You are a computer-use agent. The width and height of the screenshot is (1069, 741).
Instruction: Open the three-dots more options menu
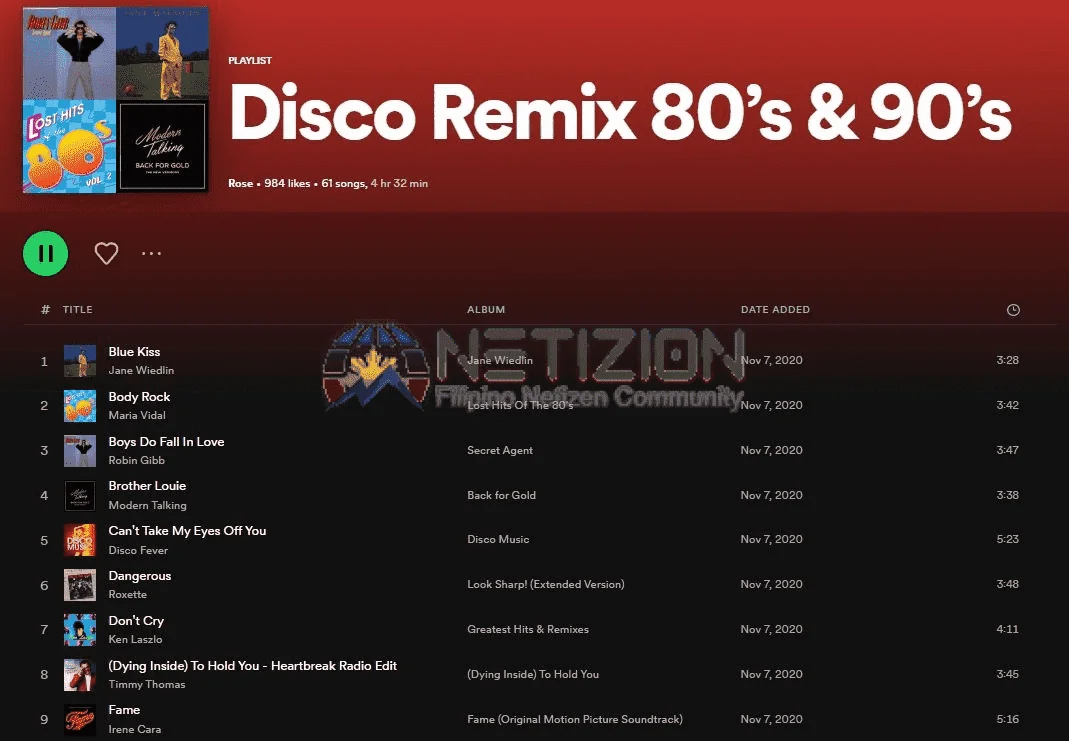coord(151,254)
